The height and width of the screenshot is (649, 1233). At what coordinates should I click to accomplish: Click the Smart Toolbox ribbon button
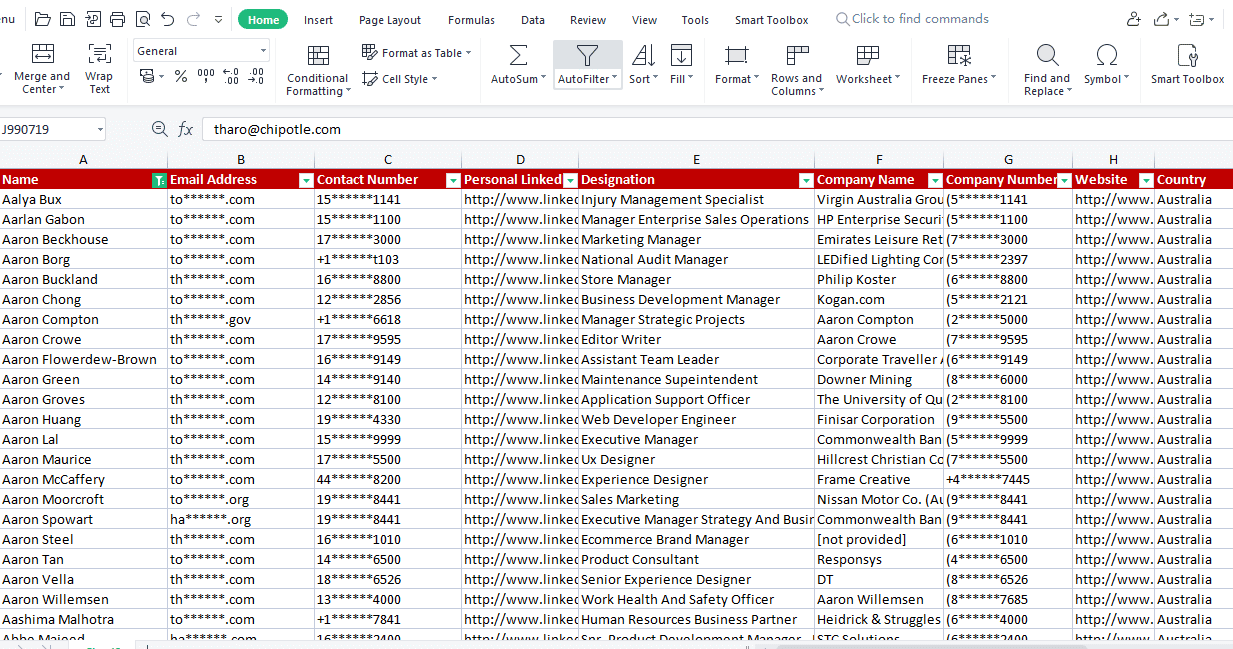click(x=1187, y=65)
